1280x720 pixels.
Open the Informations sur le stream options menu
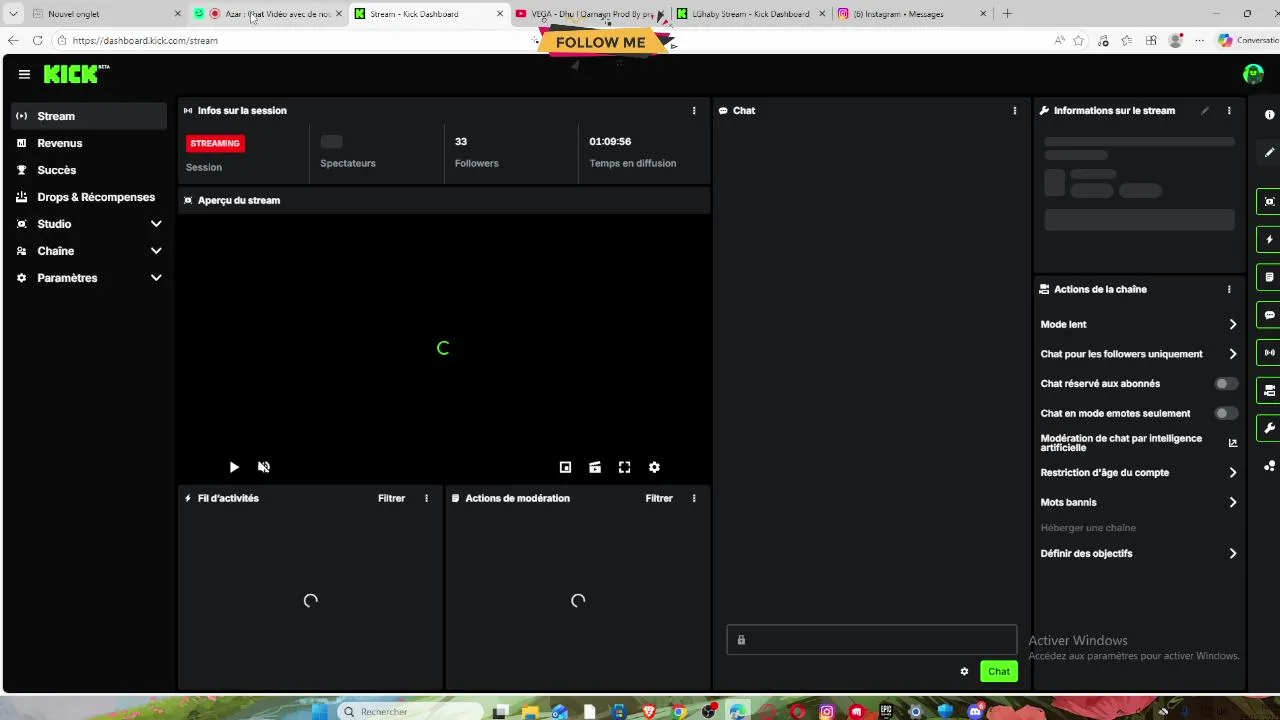[x=1229, y=111]
